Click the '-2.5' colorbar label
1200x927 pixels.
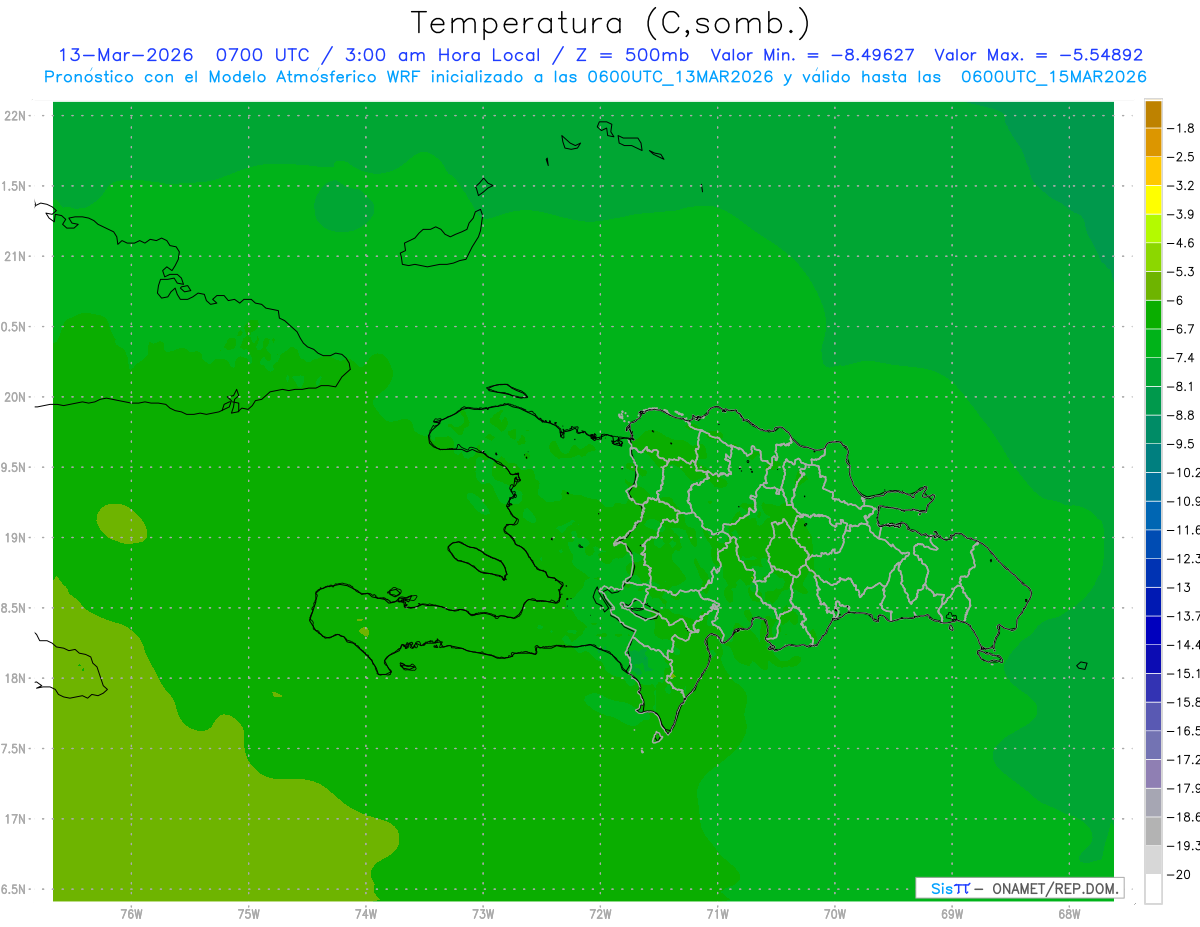point(1181,157)
